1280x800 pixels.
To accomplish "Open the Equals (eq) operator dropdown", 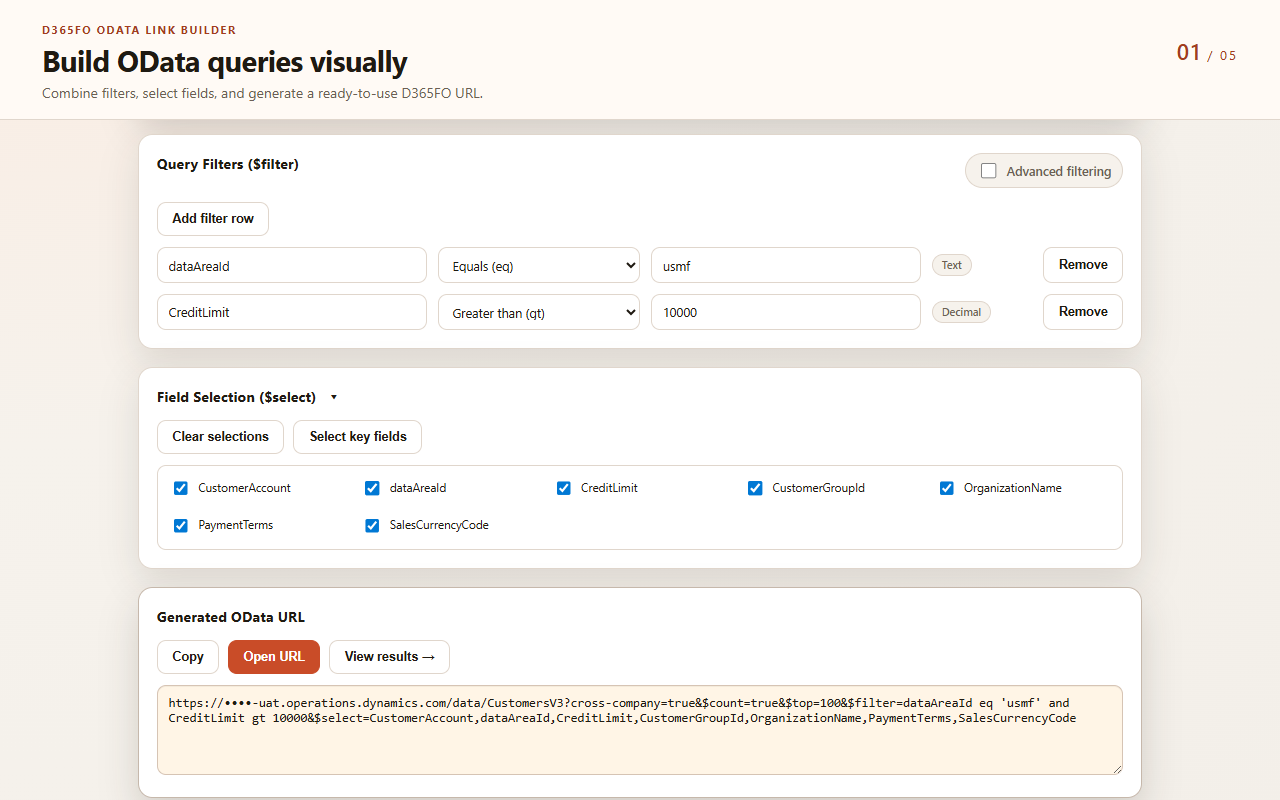I will (x=539, y=265).
